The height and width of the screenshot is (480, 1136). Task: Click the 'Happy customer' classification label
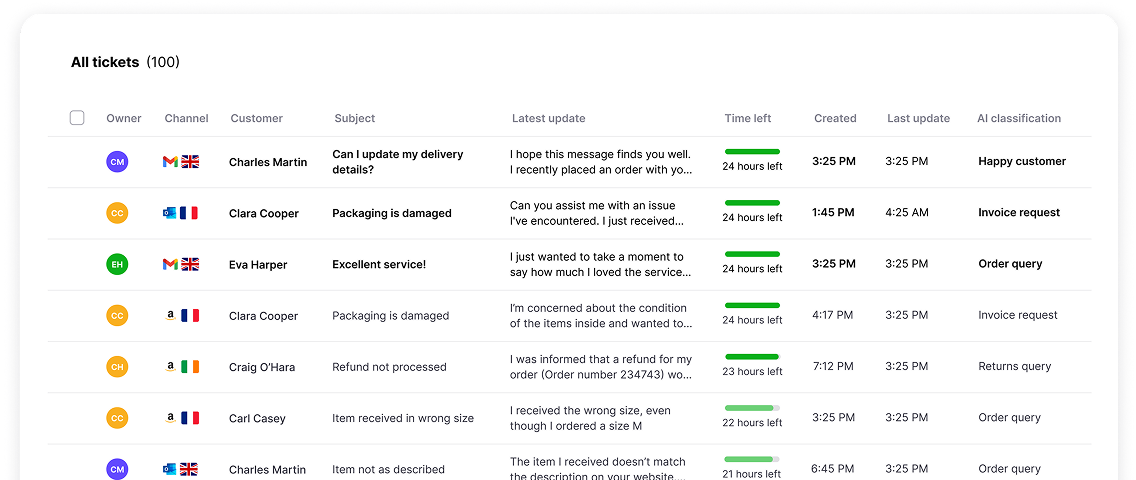click(1022, 161)
